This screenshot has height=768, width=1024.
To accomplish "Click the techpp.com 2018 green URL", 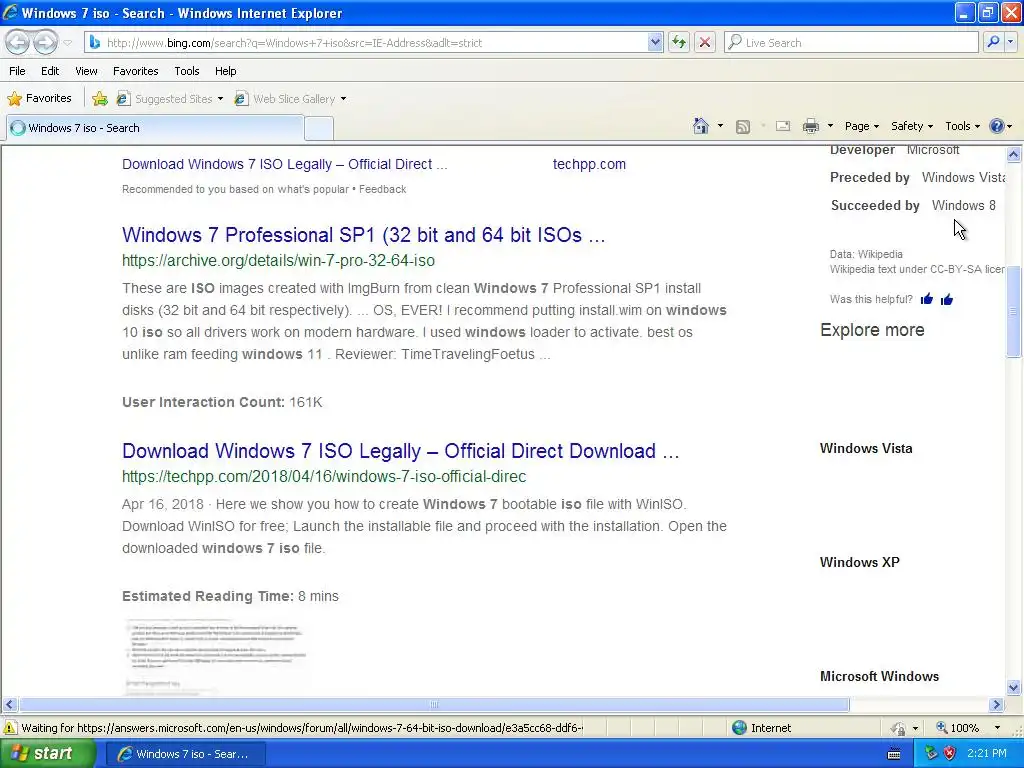I will [324, 477].
